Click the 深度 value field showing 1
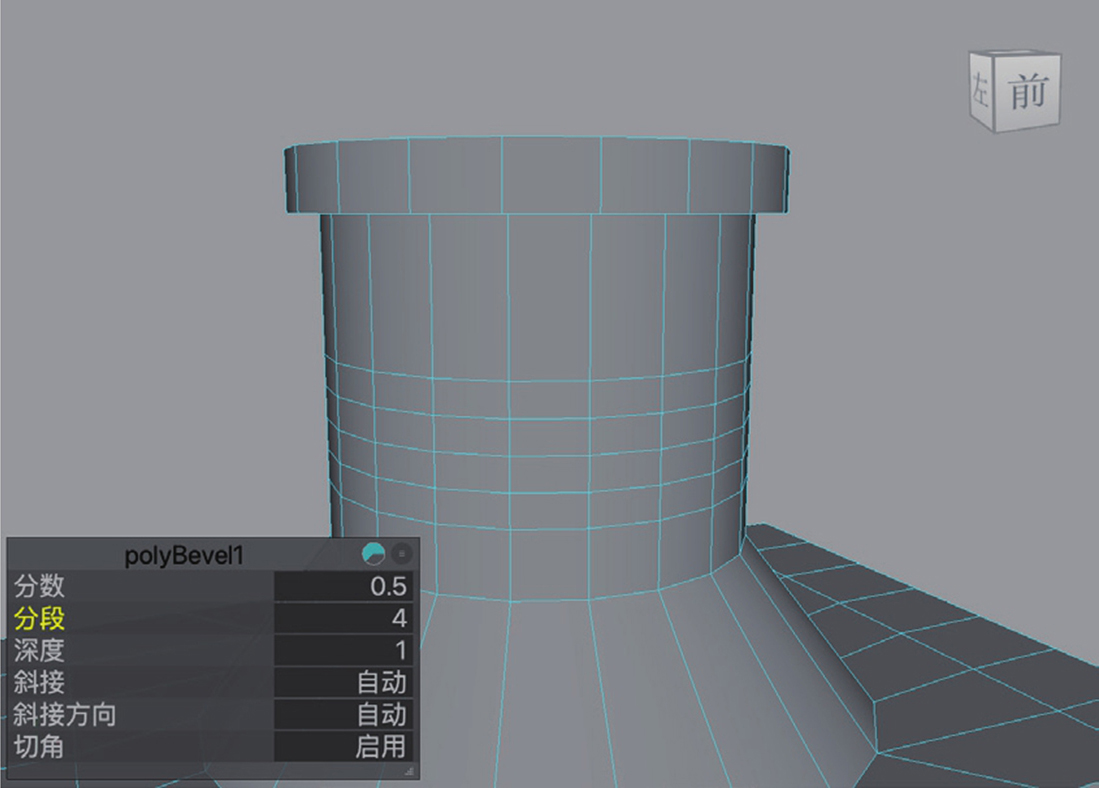Screen dimensions: 1099x788 point(343,651)
